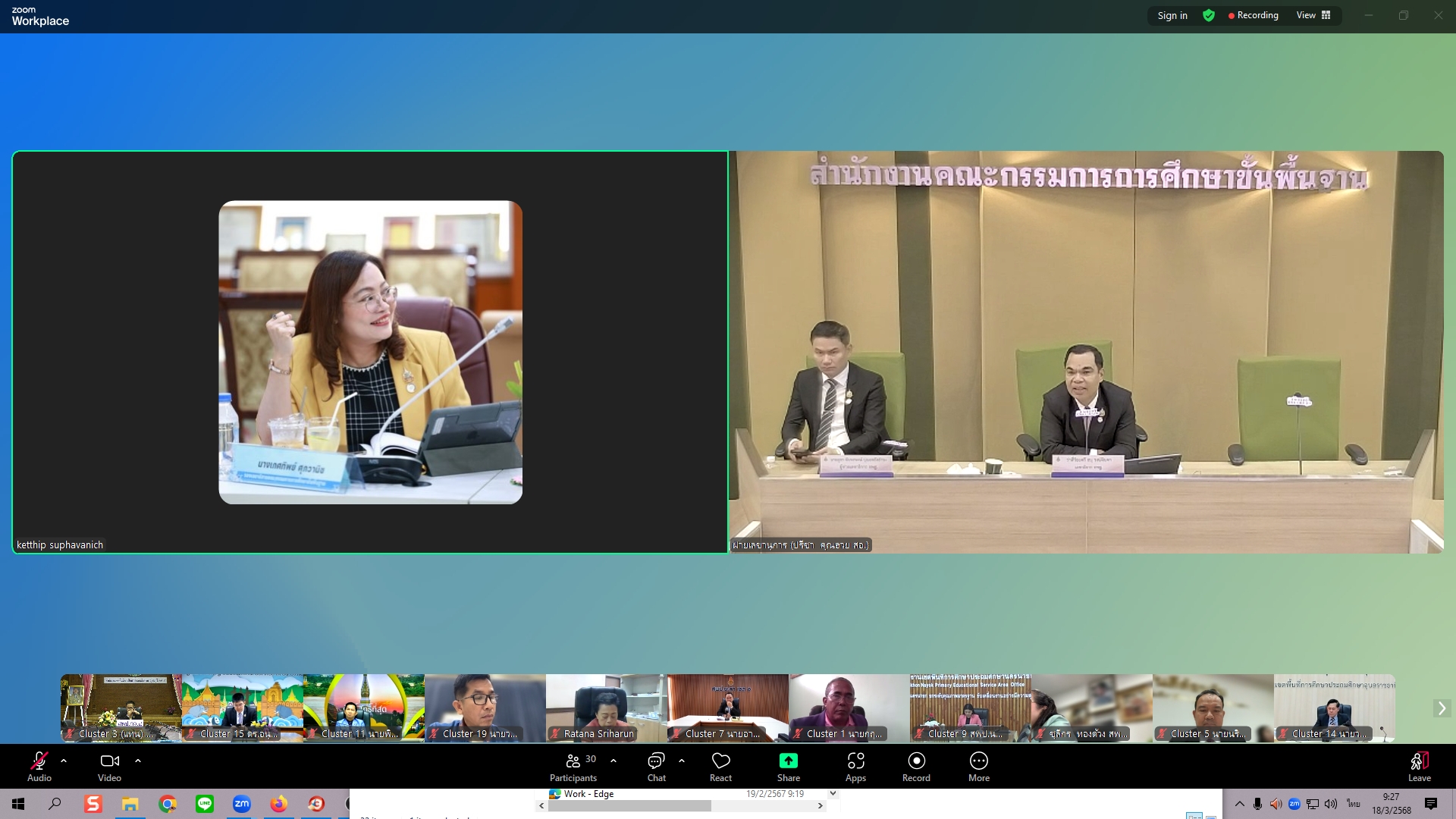Unmute microphone with the Audio button

[x=39, y=767]
